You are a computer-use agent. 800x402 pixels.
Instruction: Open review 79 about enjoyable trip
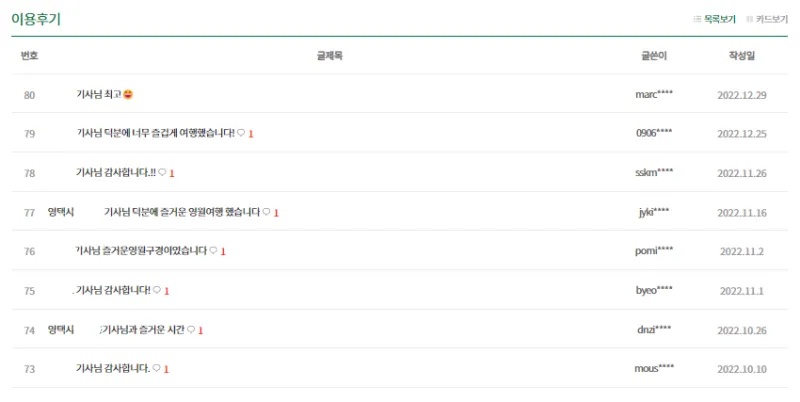coord(156,133)
